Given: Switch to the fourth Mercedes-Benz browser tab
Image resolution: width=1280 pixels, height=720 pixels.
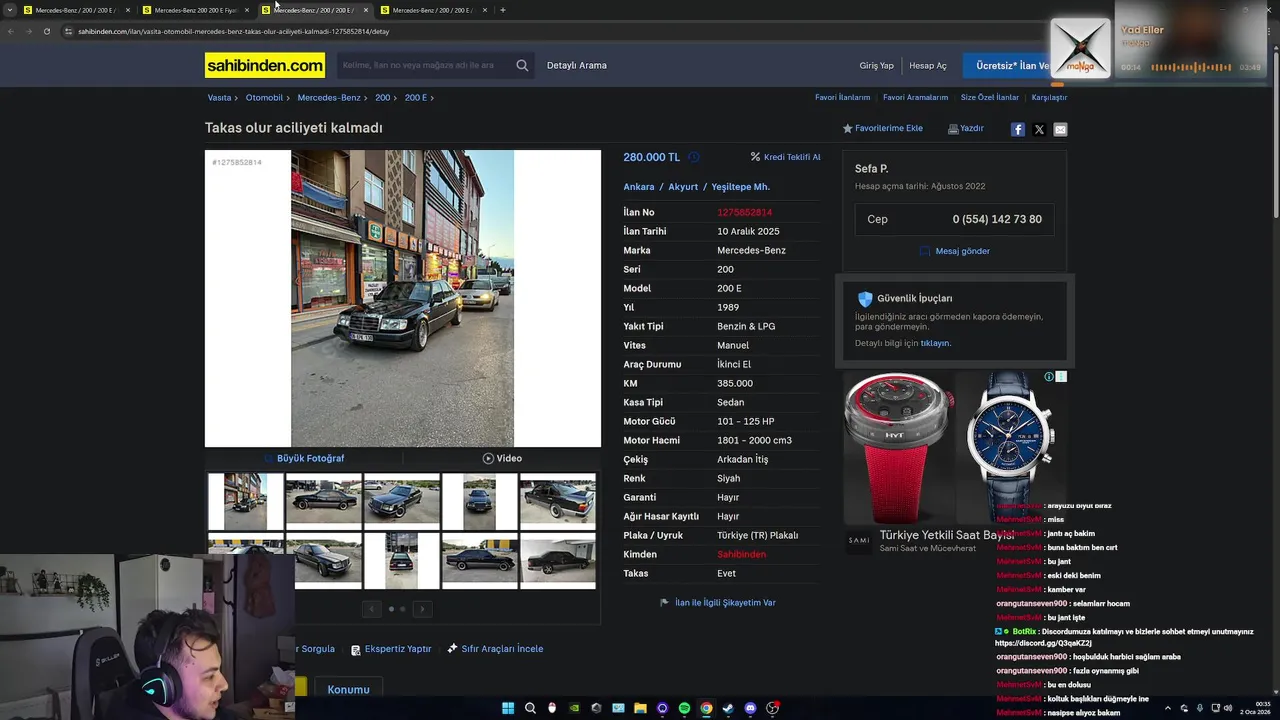Looking at the screenshot, I should (433, 10).
